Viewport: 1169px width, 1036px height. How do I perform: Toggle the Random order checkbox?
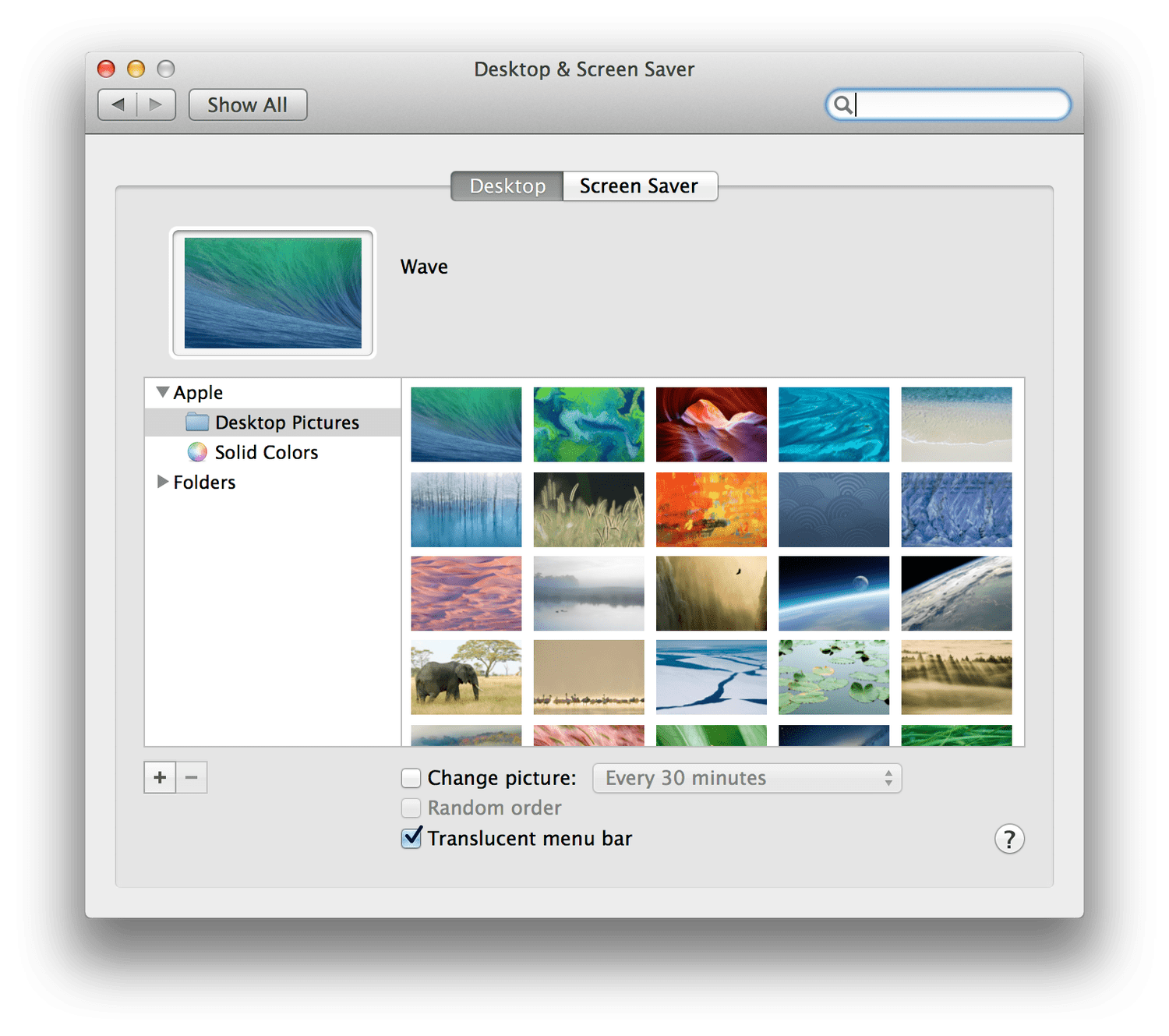(x=411, y=808)
